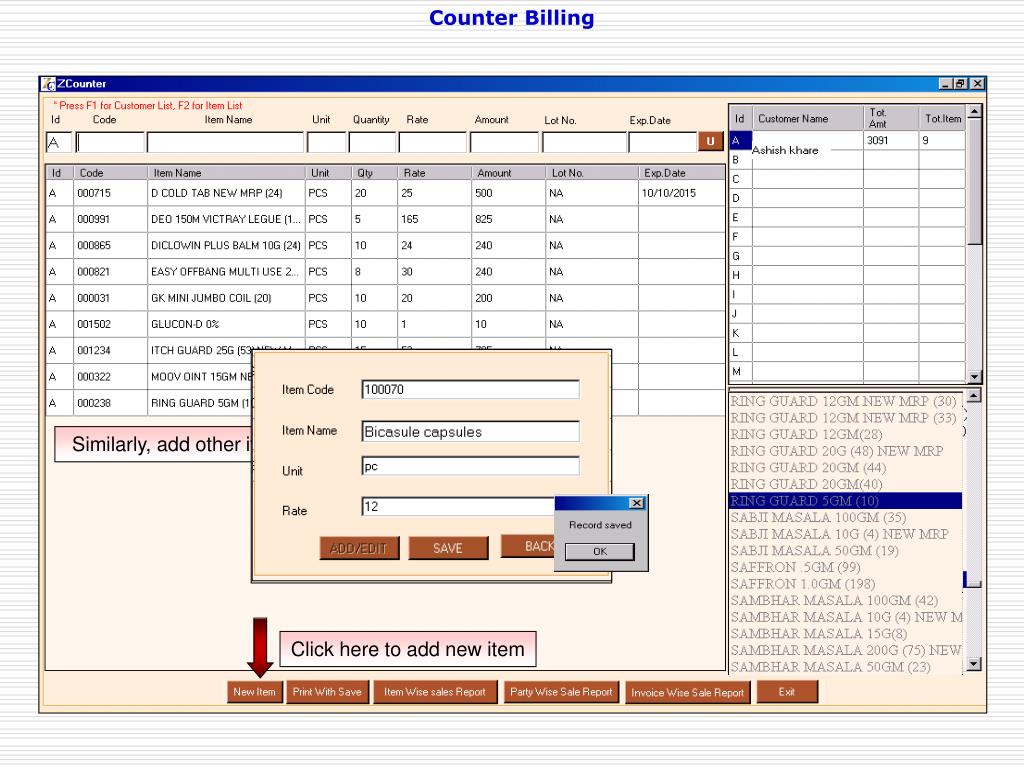Image resolution: width=1024 pixels, height=768 pixels.
Task: Click customer list scrollbar up arrow
Action: [x=974, y=112]
